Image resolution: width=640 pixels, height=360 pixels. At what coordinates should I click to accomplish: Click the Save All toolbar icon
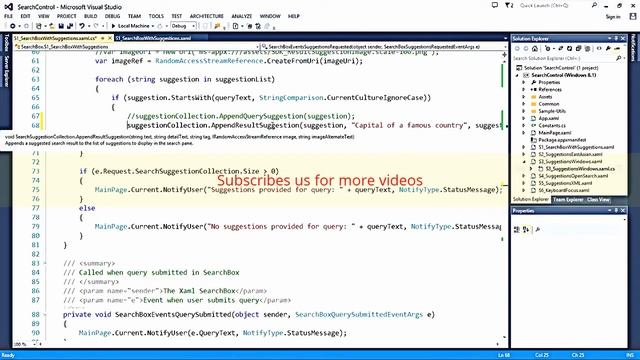tap(69, 26)
